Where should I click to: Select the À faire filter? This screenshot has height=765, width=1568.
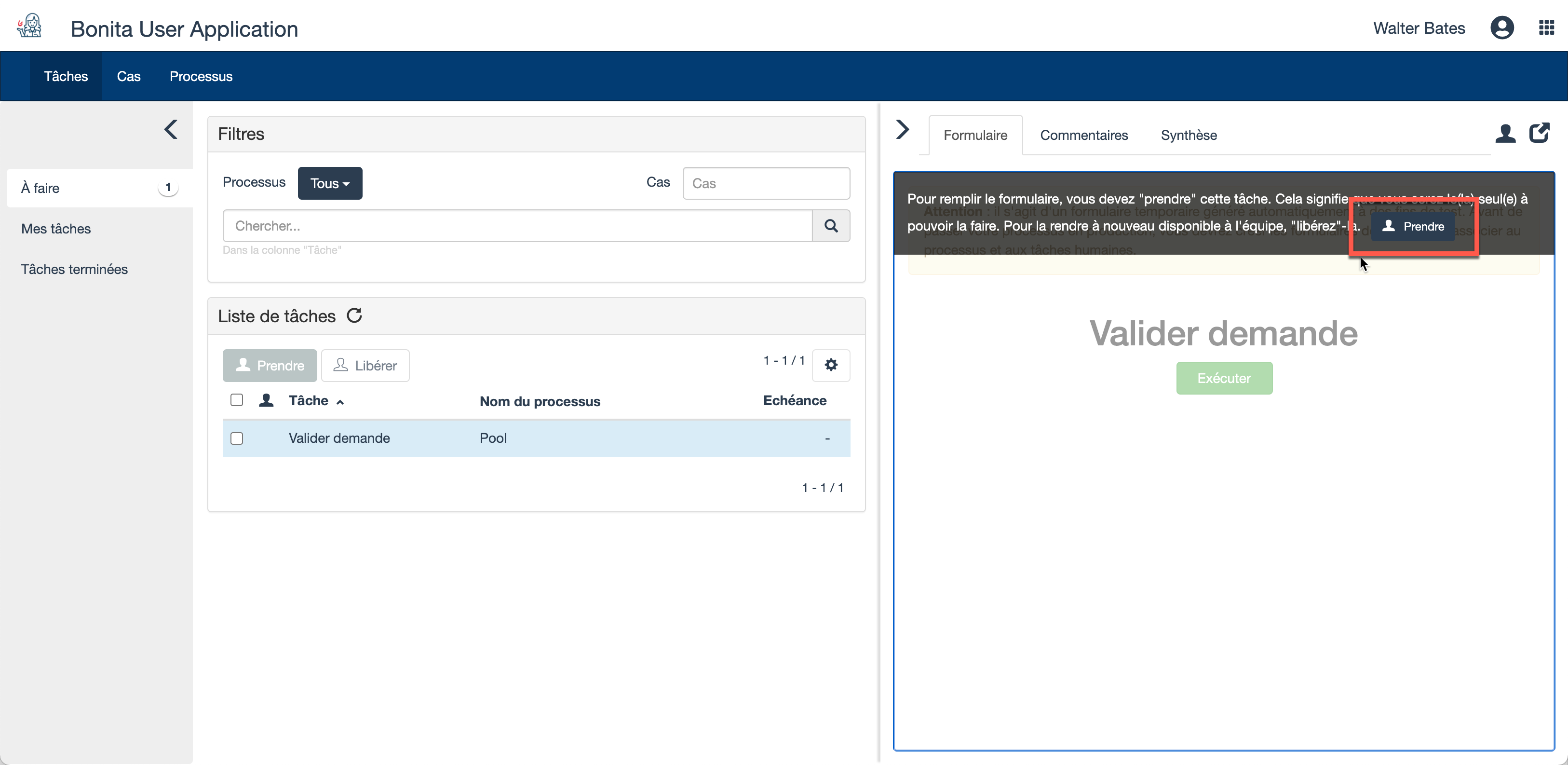coord(99,188)
